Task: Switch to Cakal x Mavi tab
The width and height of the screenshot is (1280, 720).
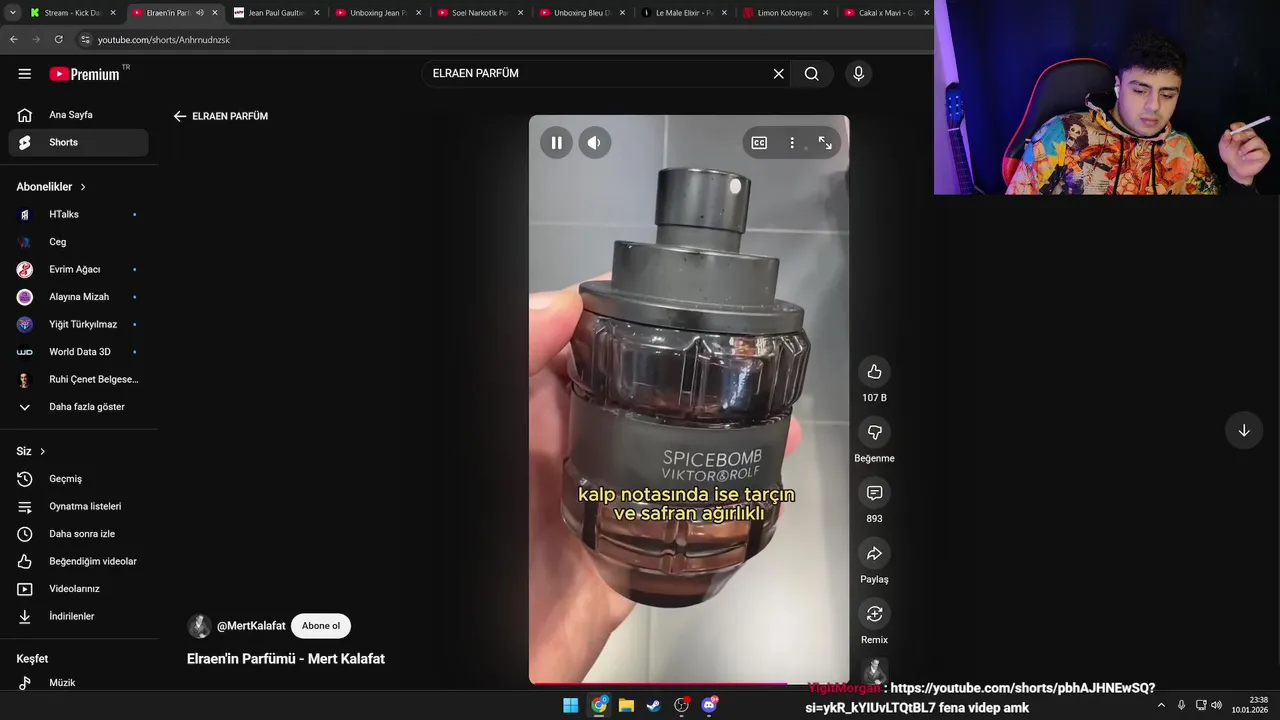Action: pos(888,13)
